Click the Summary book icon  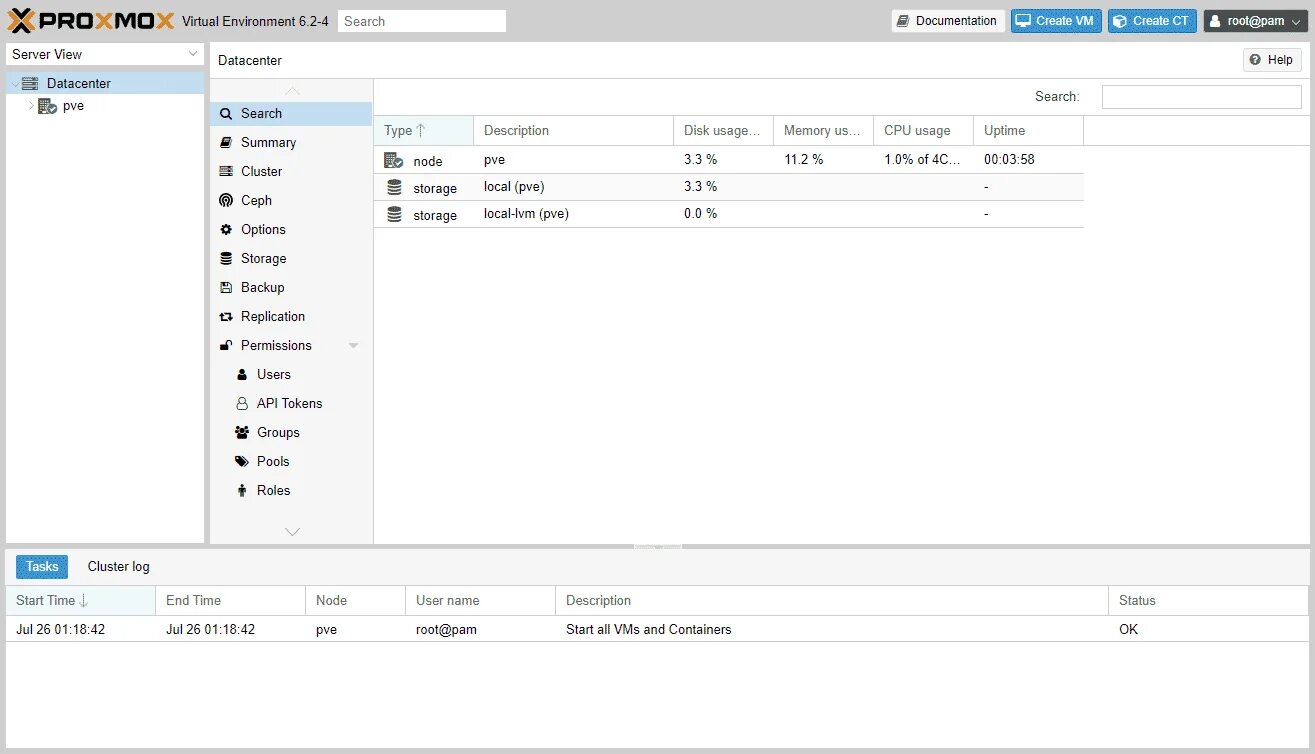[x=226, y=143]
